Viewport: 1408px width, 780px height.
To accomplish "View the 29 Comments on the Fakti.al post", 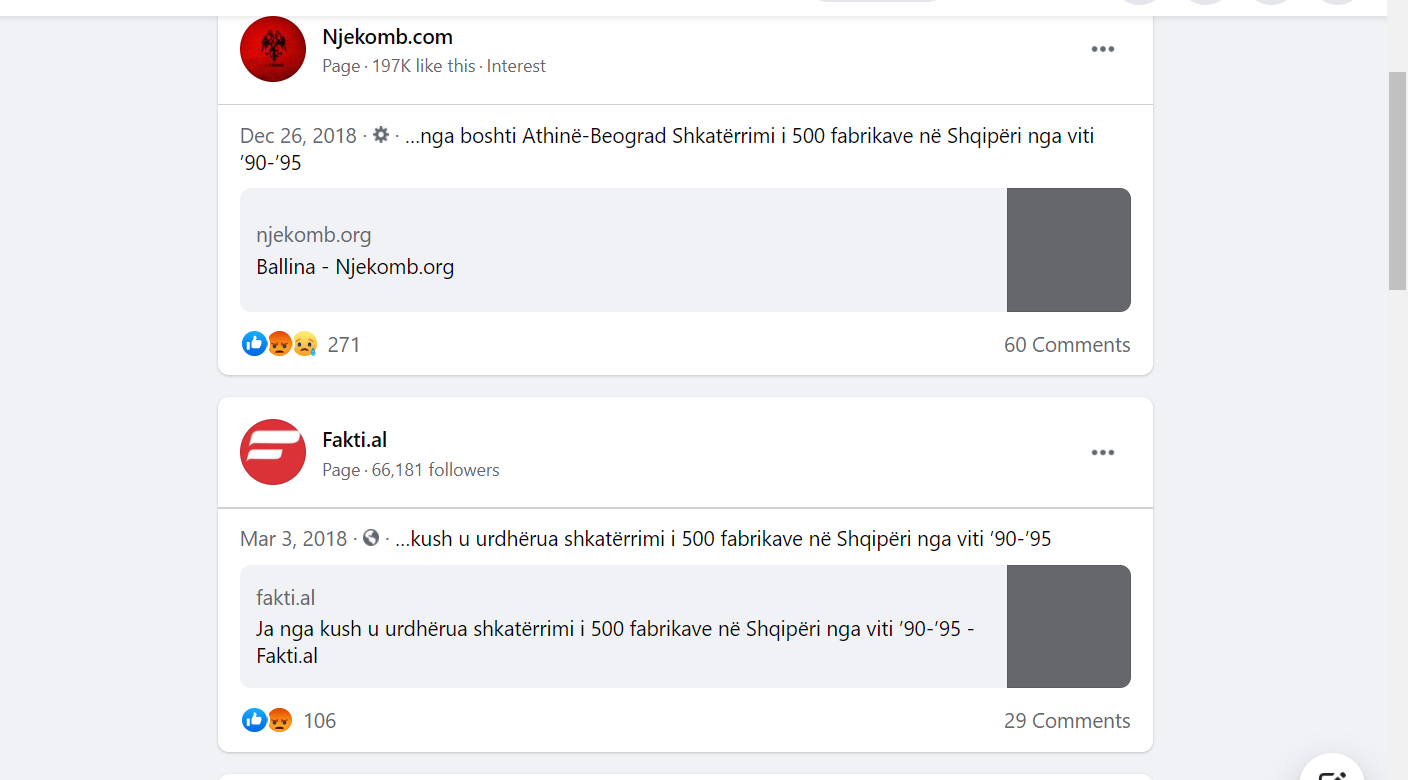I will (x=1067, y=721).
